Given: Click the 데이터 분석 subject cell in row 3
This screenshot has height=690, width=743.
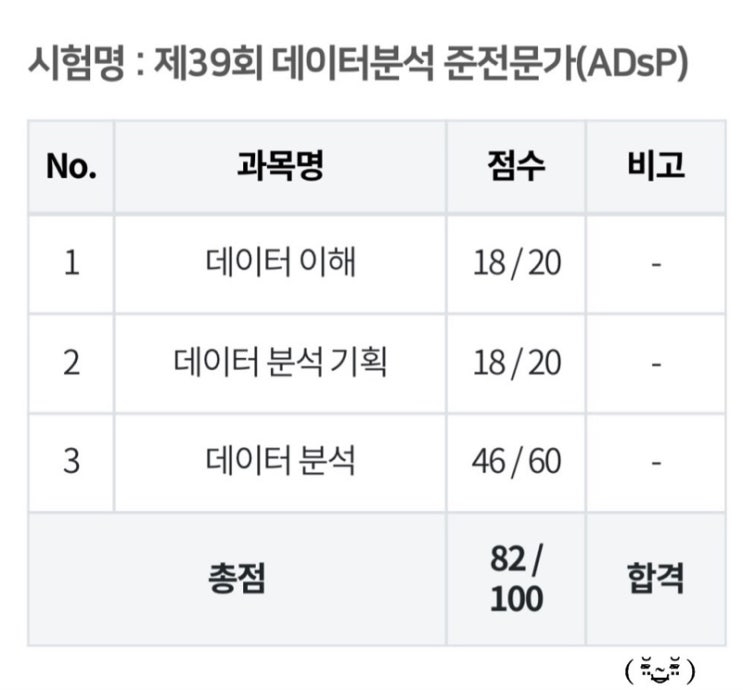Looking at the screenshot, I should (280, 462).
